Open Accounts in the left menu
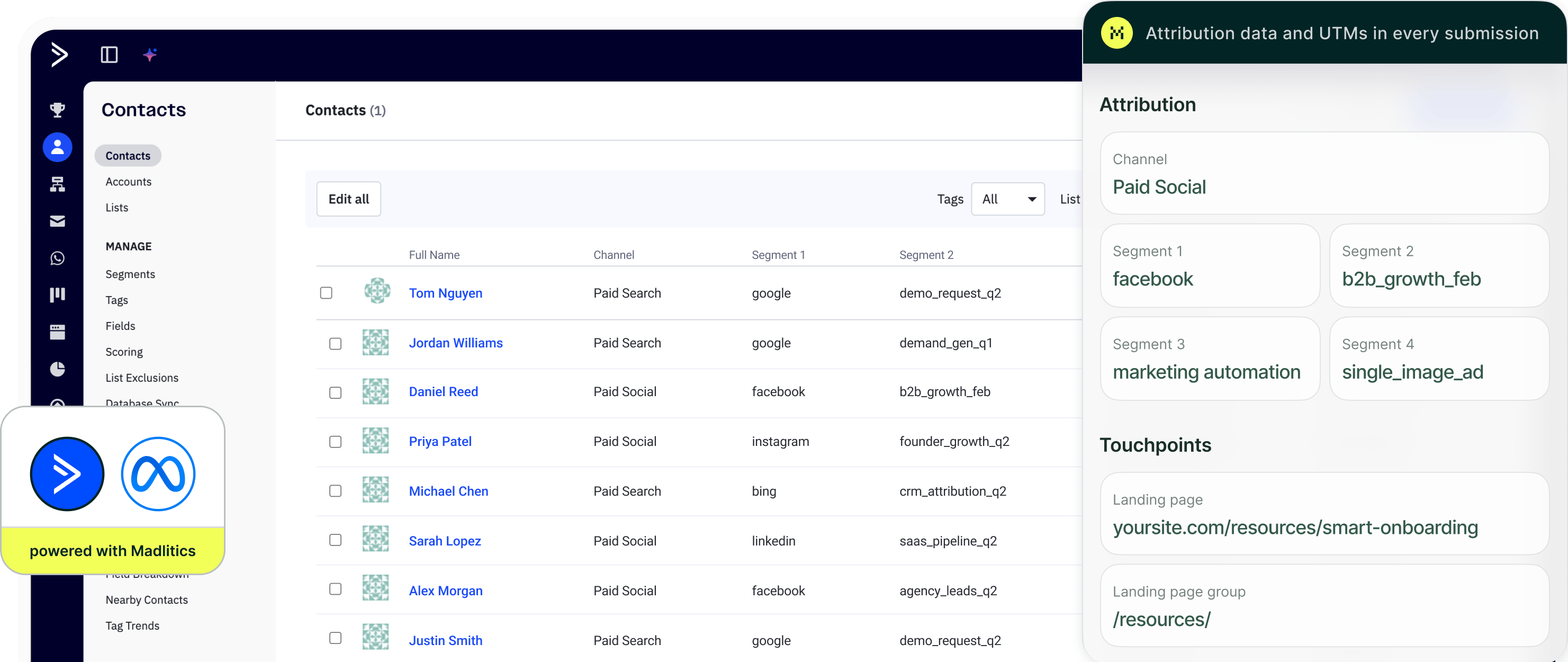The width and height of the screenshot is (1568, 662). click(129, 182)
